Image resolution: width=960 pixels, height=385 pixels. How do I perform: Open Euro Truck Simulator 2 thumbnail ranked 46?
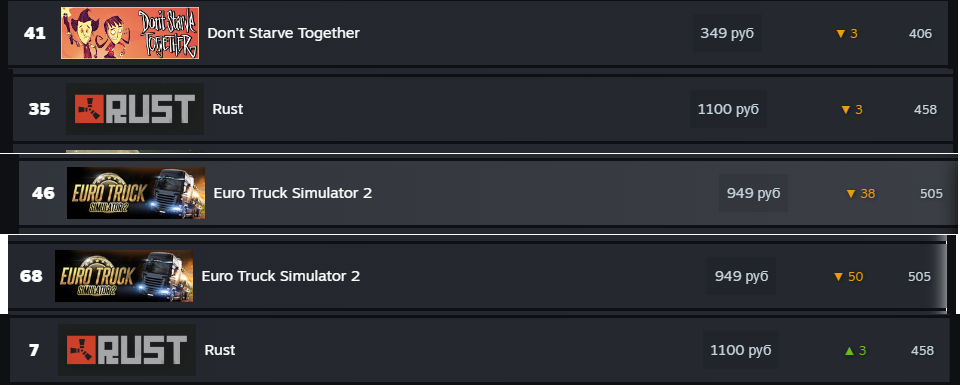click(x=136, y=193)
